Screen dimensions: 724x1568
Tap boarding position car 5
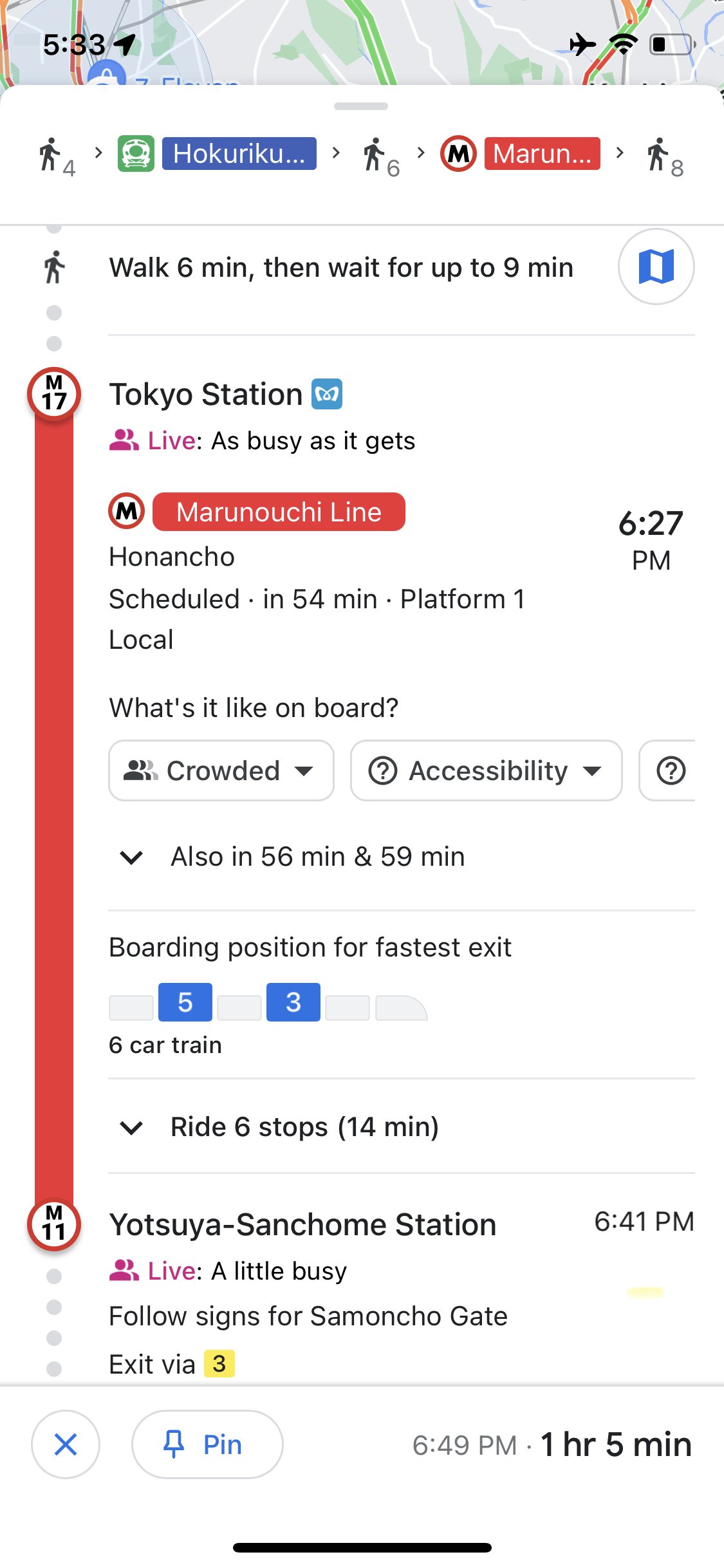pyautogui.click(x=185, y=1002)
